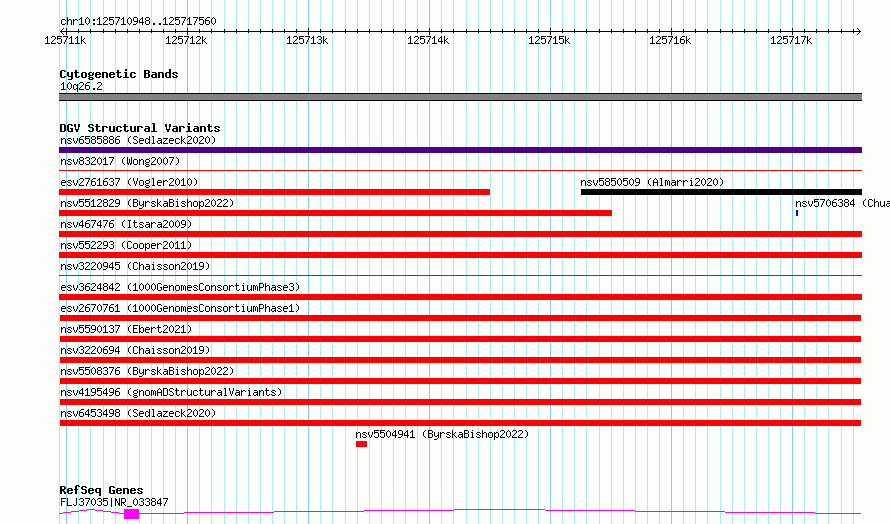Open nsv3220945 (Chaisson2019) label
Image resolution: width=890 pixels, height=524 pixels.
tap(135, 266)
